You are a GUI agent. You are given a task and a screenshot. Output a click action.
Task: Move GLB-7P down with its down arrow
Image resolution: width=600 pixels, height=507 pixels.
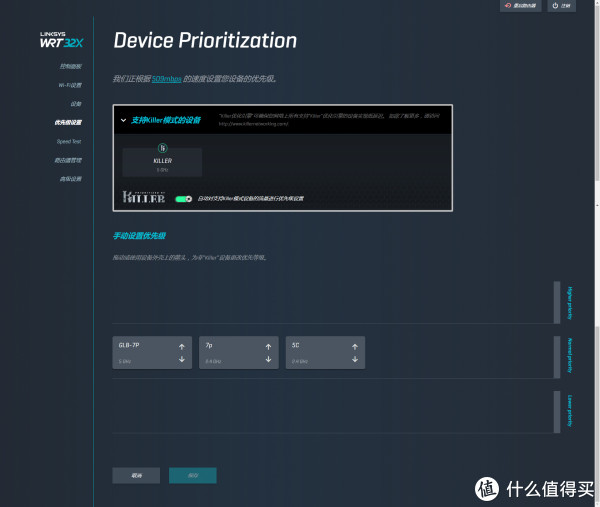tap(182, 359)
